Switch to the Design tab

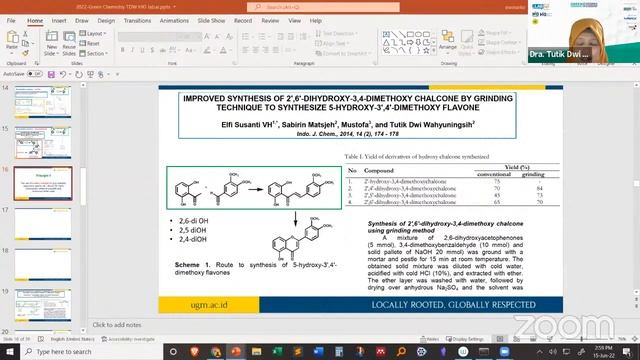(106, 20)
